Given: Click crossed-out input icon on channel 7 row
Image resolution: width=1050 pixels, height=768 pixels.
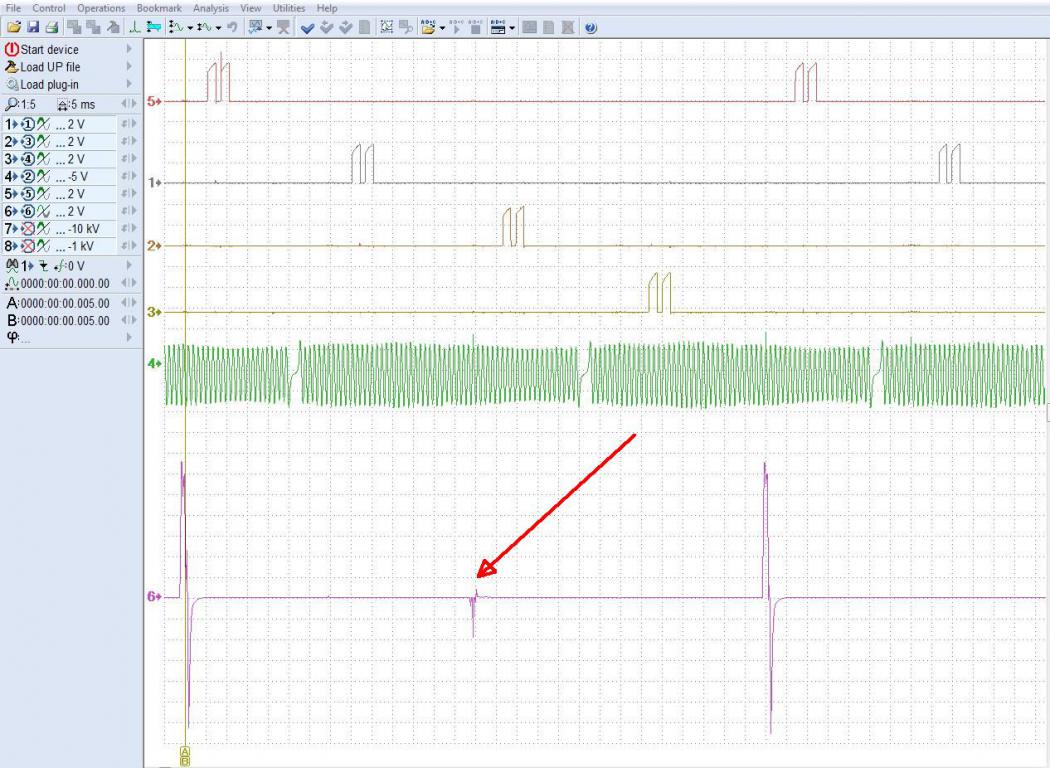Looking at the screenshot, I should pos(27,229).
